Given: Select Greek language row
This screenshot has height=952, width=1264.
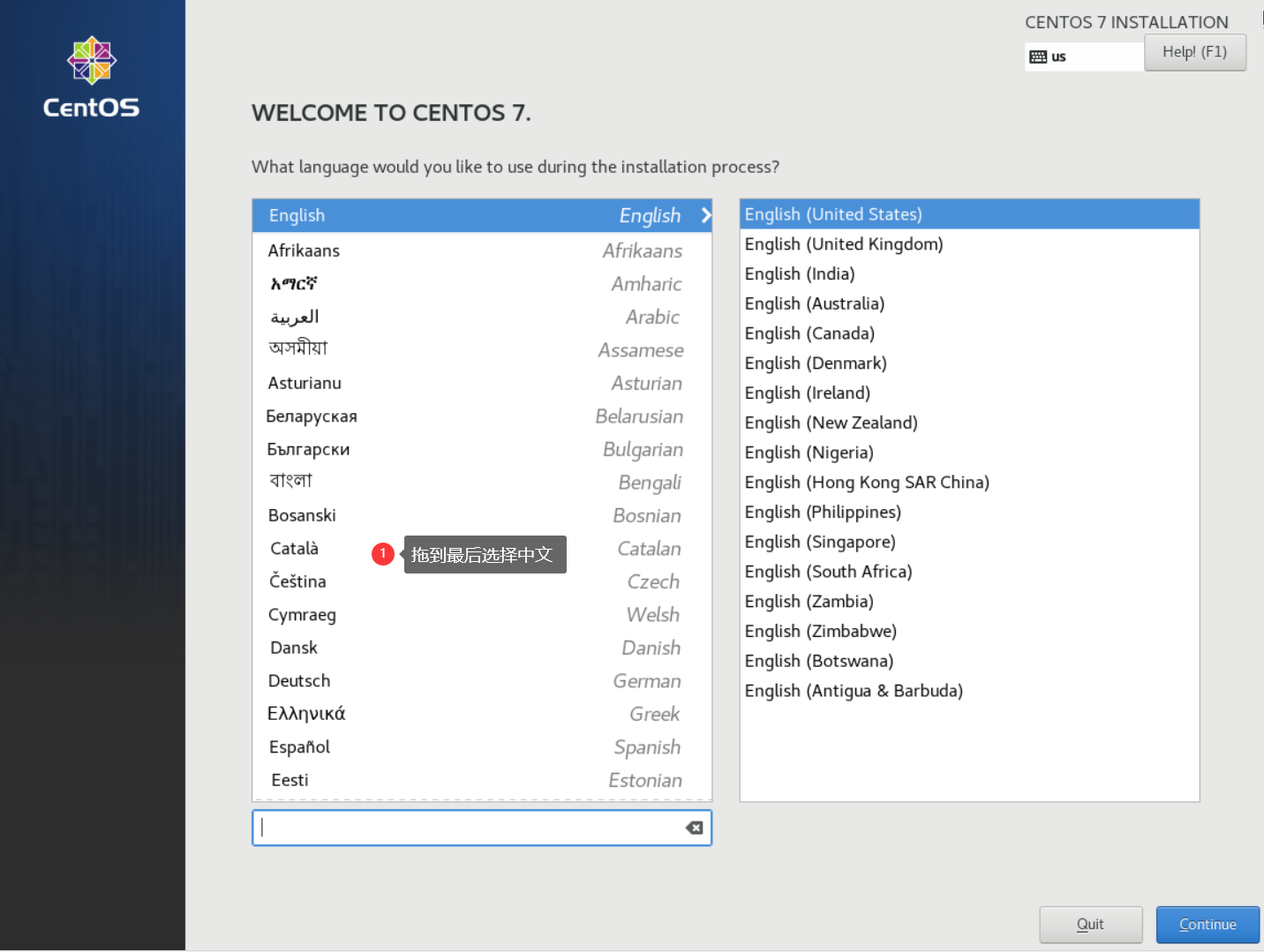Looking at the screenshot, I should (x=482, y=714).
